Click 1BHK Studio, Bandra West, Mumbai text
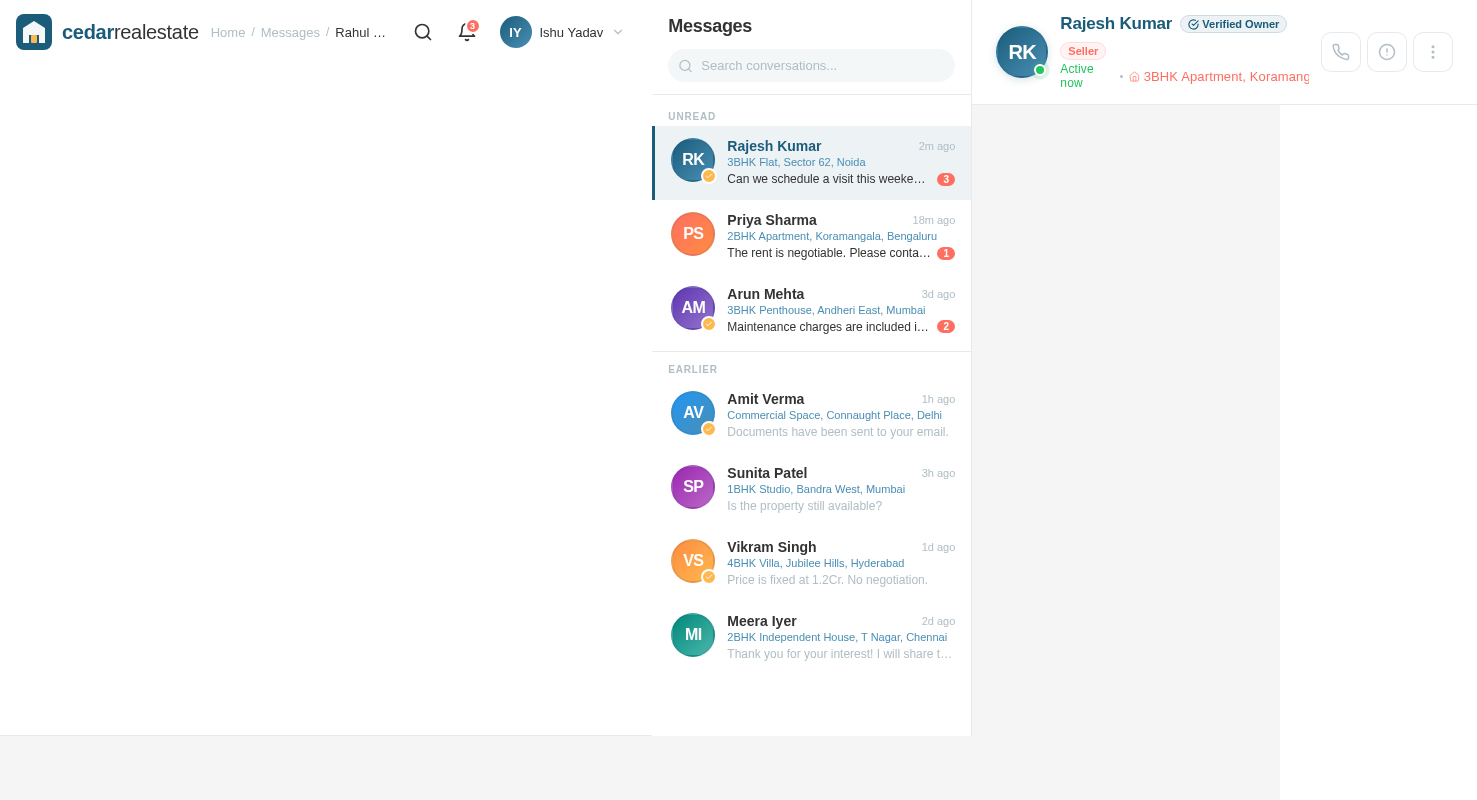The width and height of the screenshot is (1477, 800). [x=816, y=489]
